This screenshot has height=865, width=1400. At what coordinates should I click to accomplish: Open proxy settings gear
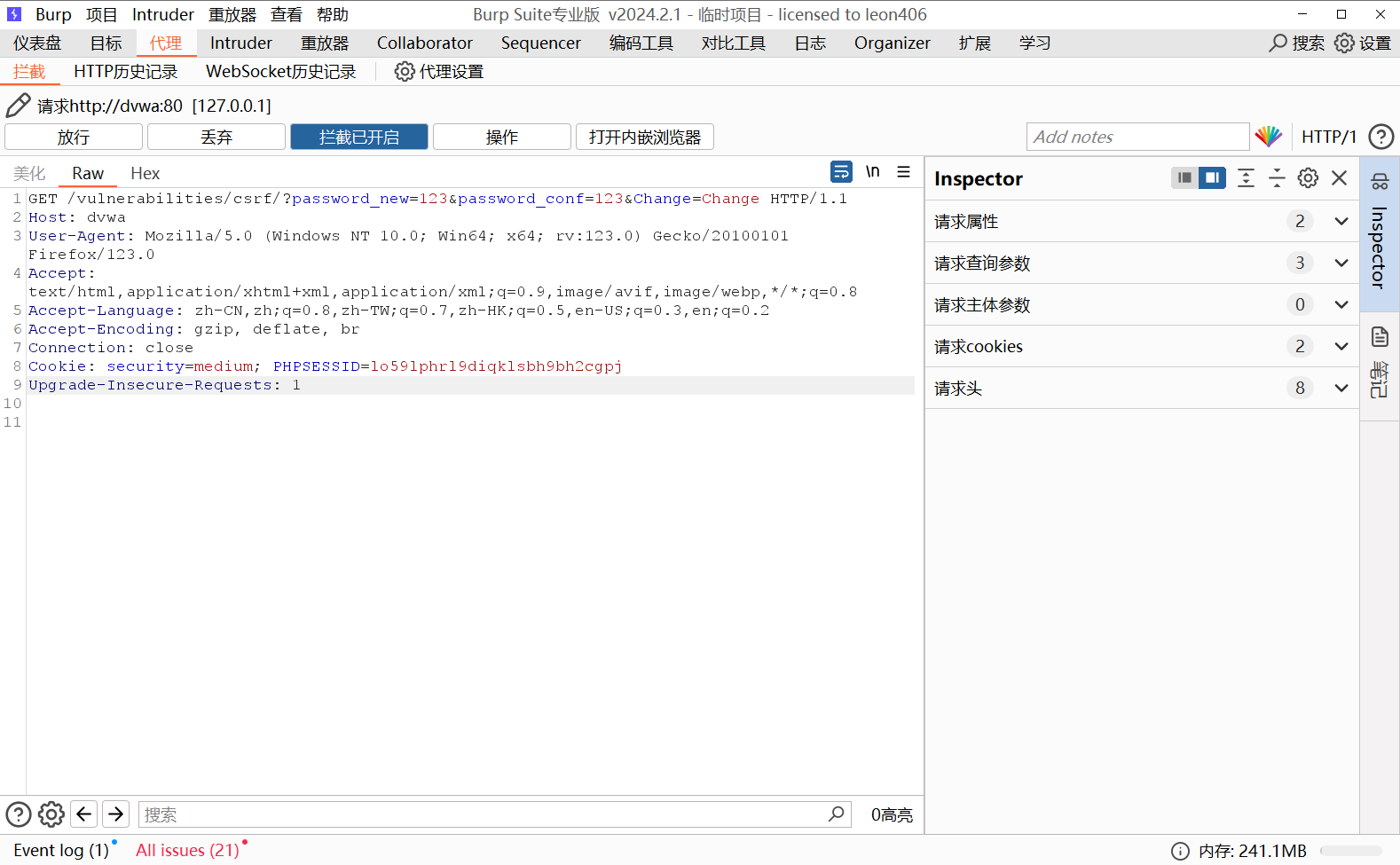pos(405,72)
